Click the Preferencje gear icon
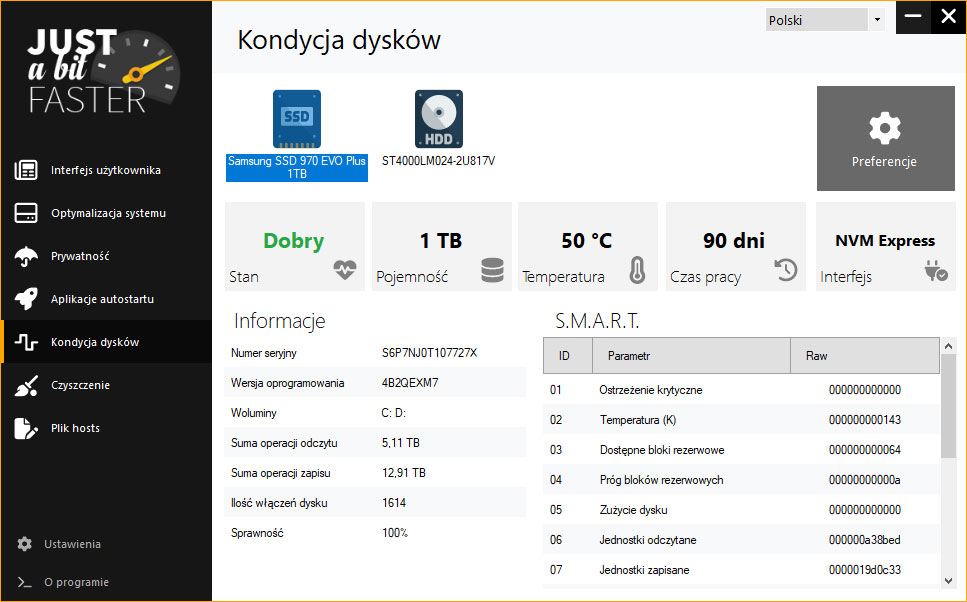This screenshot has height=602, width=967. [x=885, y=128]
